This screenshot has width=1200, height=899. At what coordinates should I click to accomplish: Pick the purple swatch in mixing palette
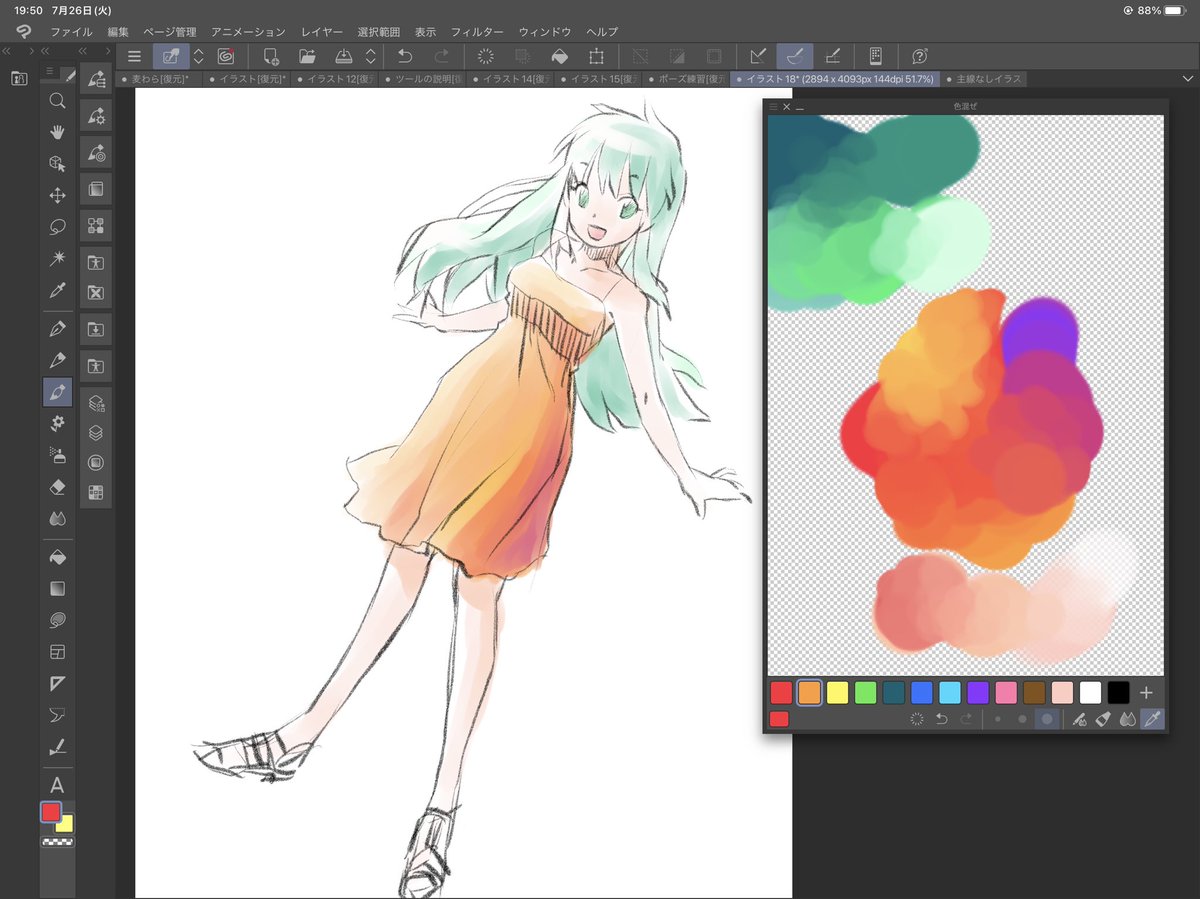978,692
